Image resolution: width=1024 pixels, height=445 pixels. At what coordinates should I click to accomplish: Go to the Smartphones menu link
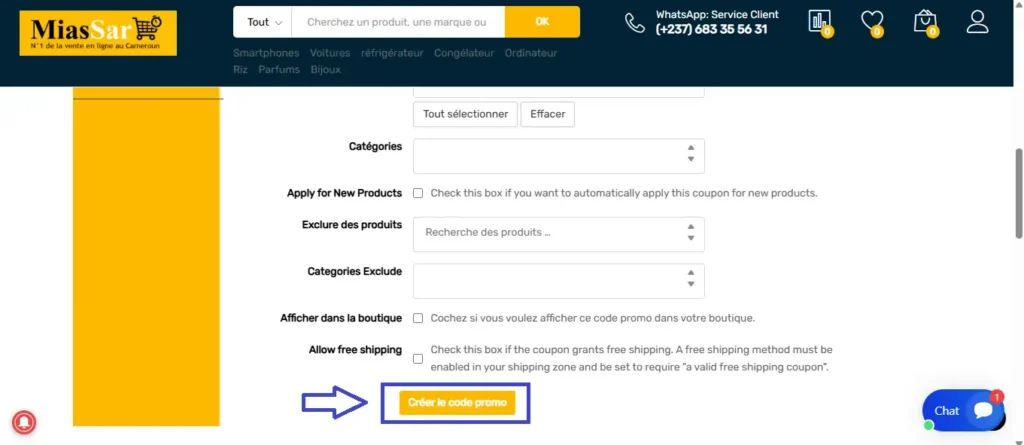tap(266, 53)
